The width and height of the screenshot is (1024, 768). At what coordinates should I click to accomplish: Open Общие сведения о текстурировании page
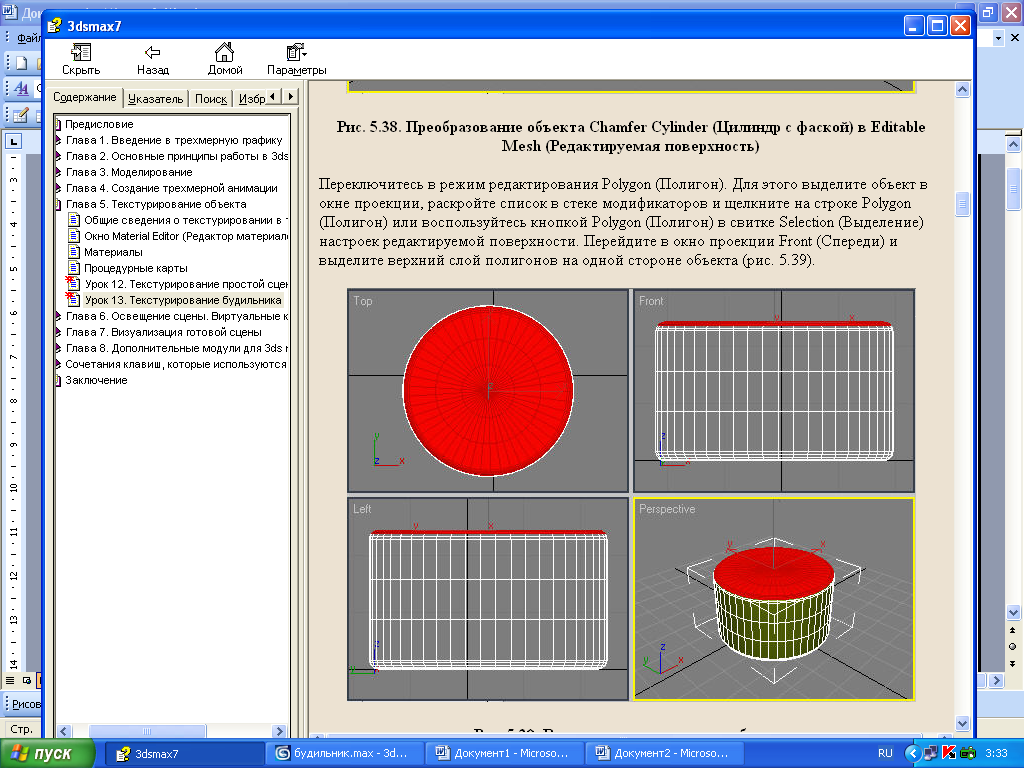coord(185,220)
